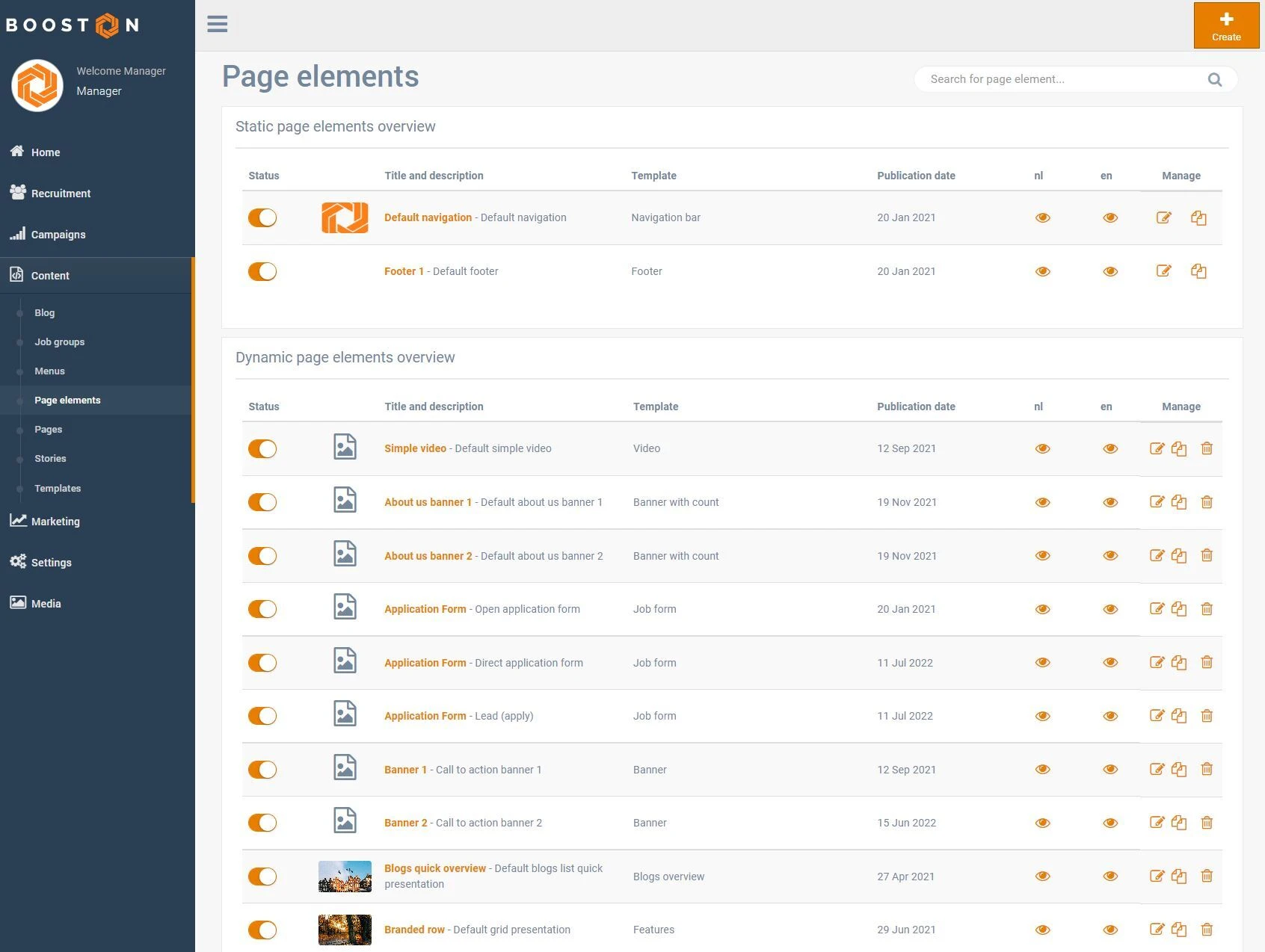
Task: Click the copy icon for About us banner 1
Action: click(1179, 502)
